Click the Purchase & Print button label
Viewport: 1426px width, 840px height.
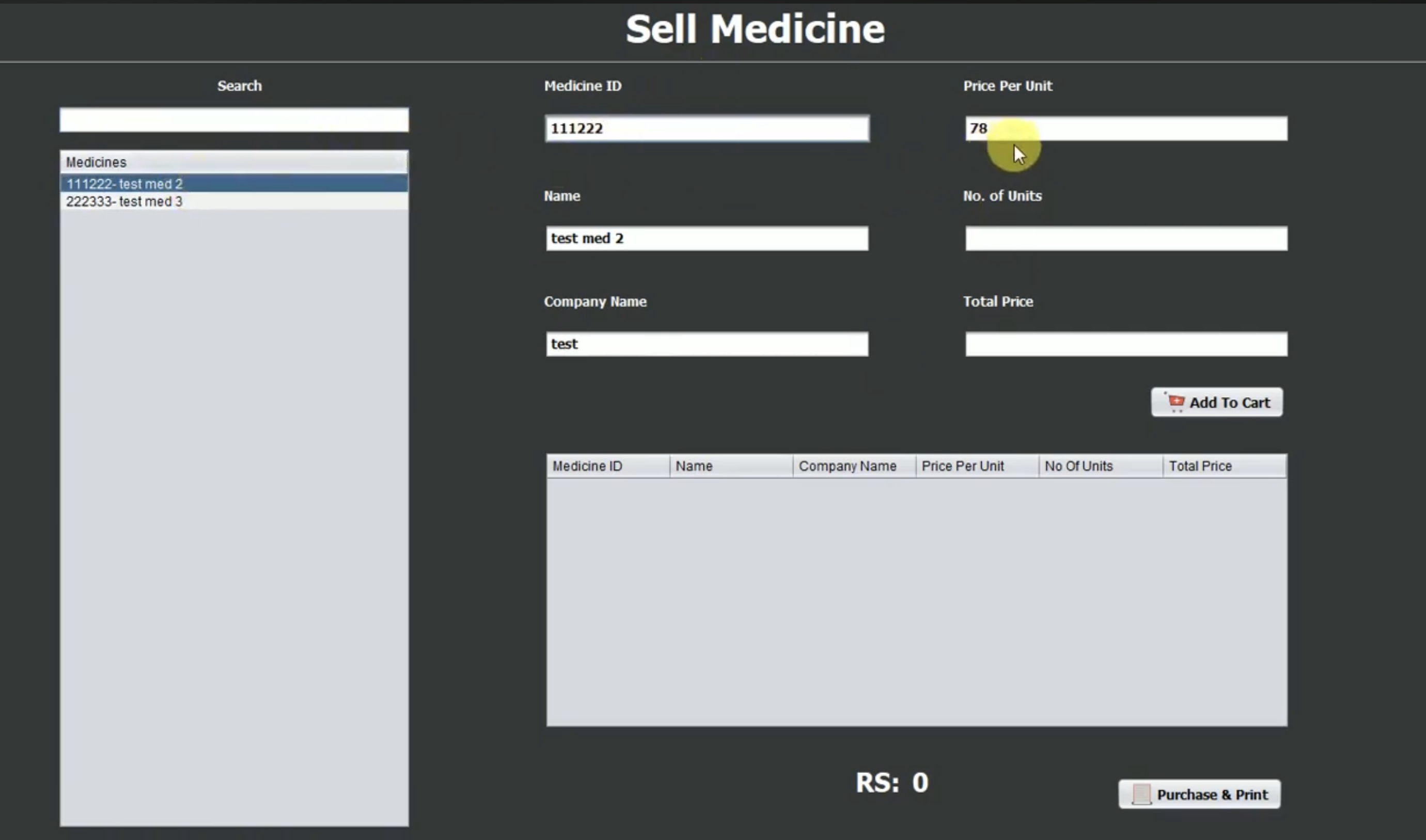[1213, 795]
